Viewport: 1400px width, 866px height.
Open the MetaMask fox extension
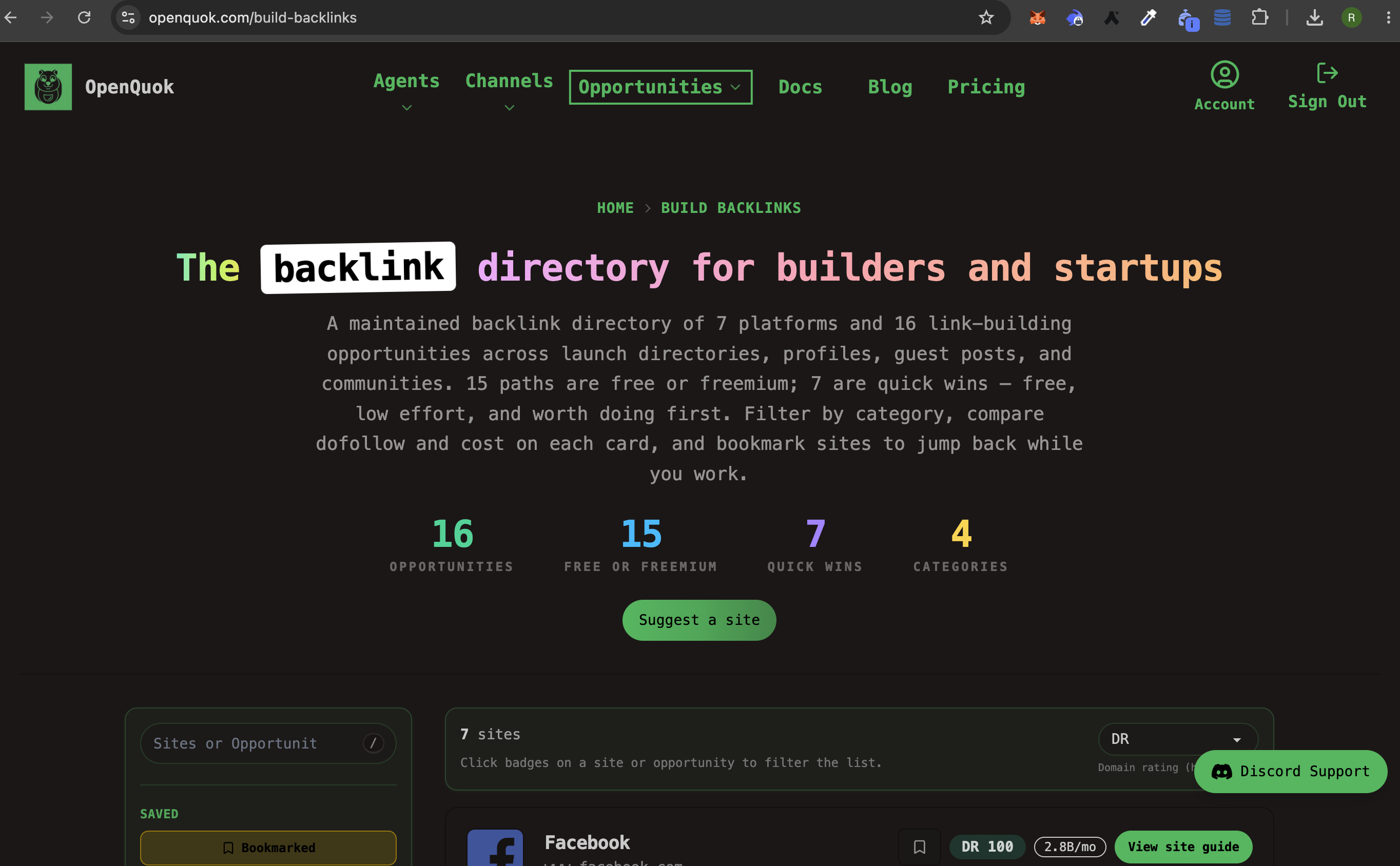(1037, 18)
